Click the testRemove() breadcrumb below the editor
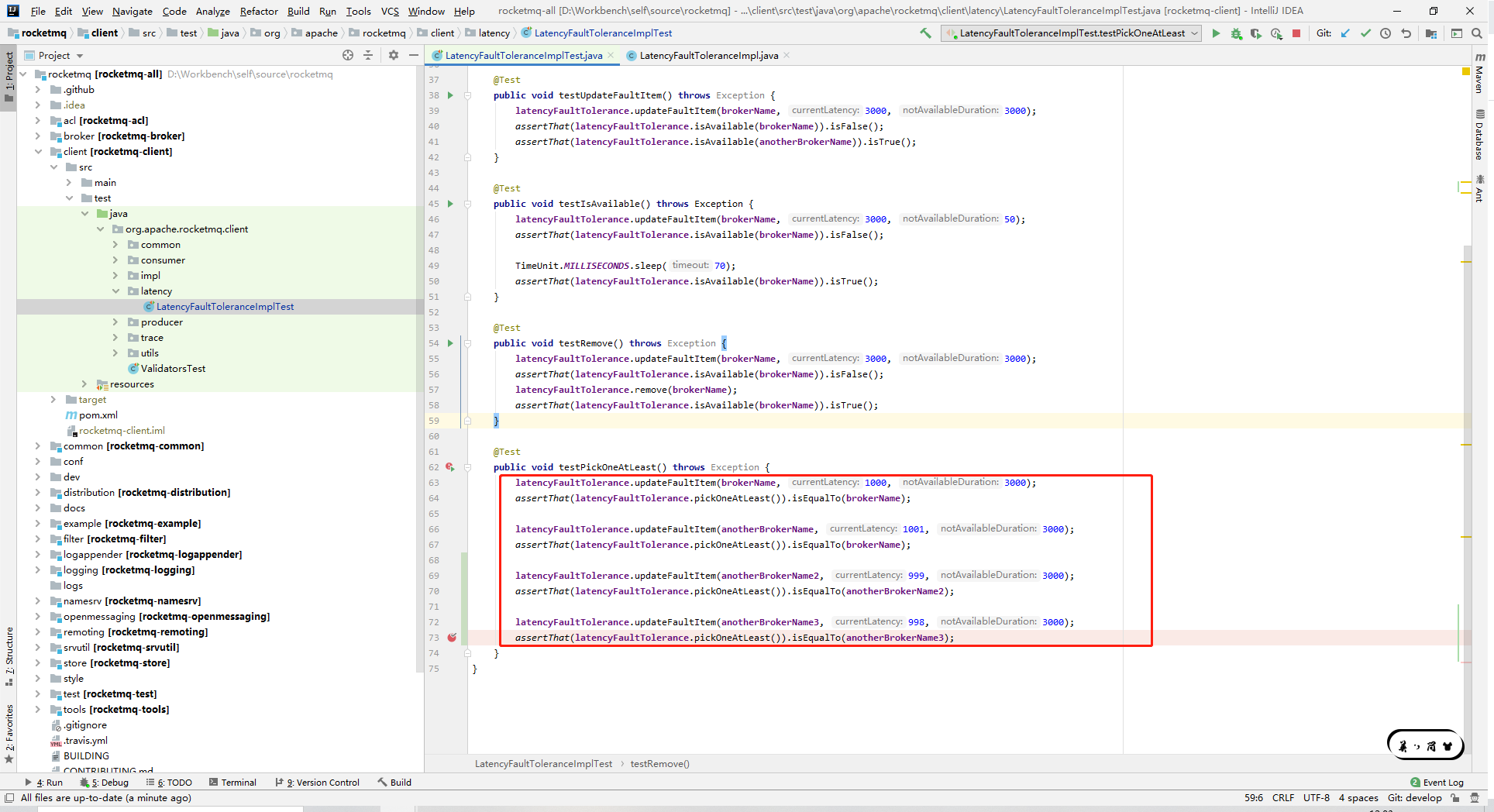Image resolution: width=1494 pixels, height=812 pixels. click(x=659, y=763)
